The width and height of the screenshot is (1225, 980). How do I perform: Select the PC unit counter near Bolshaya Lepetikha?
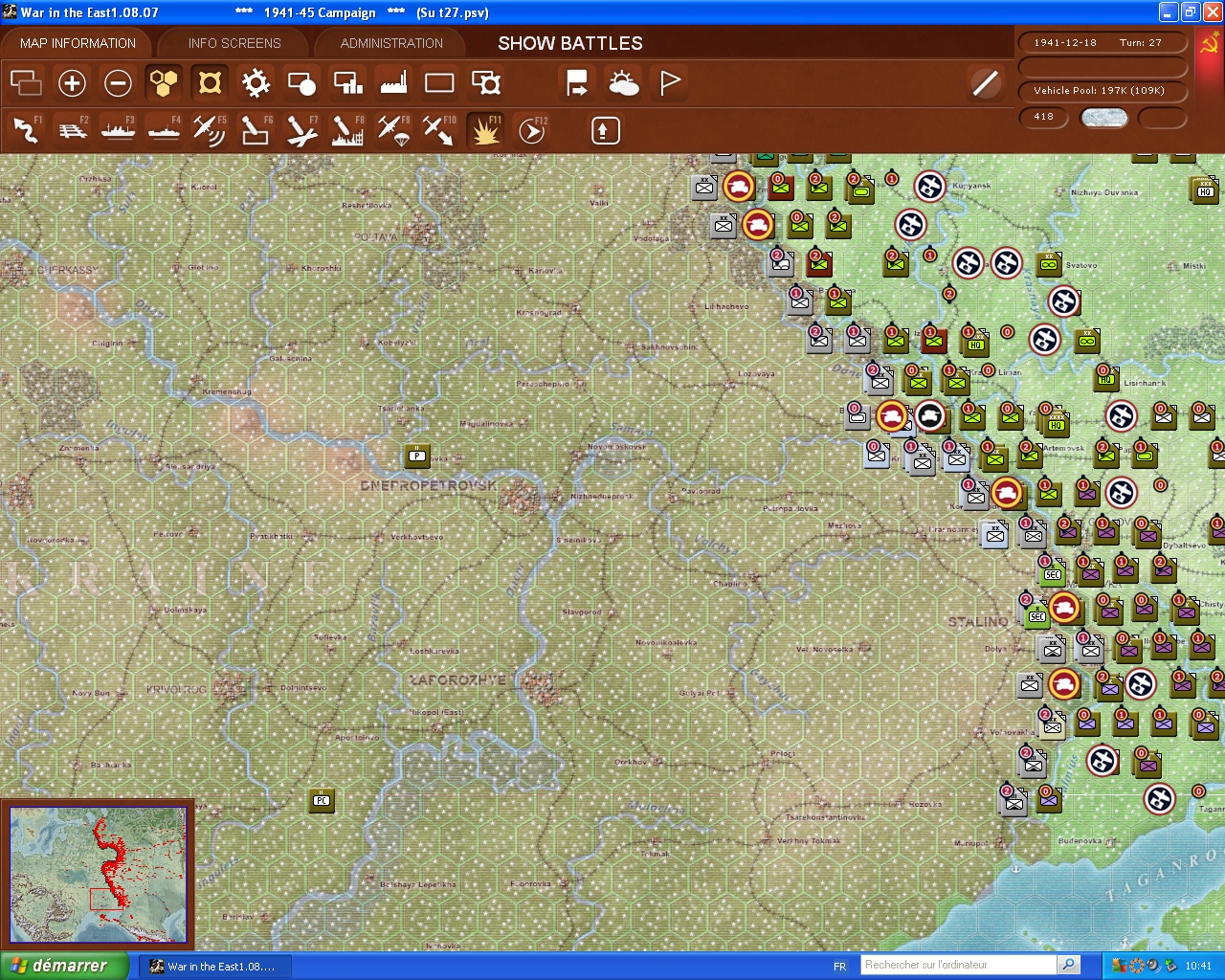click(x=322, y=800)
